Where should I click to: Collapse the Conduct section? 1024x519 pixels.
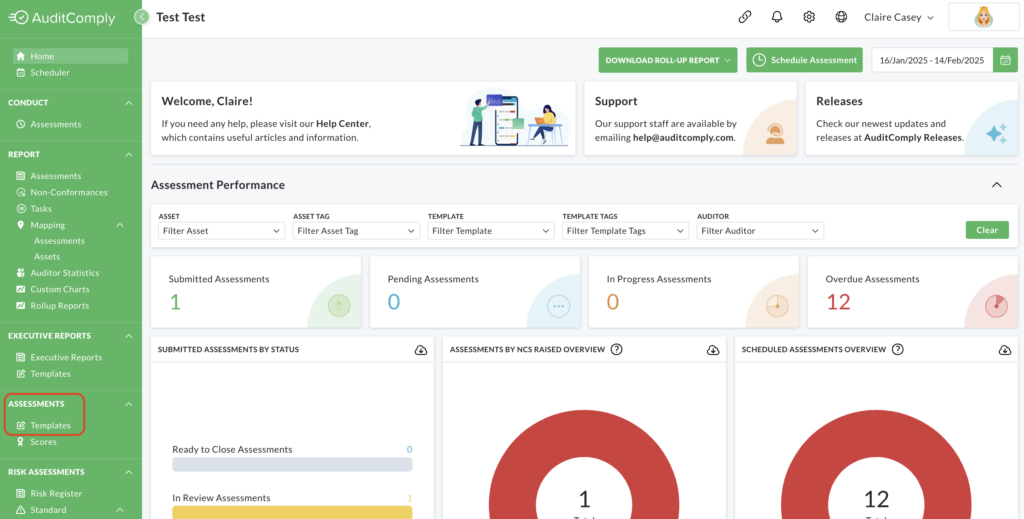pos(129,102)
